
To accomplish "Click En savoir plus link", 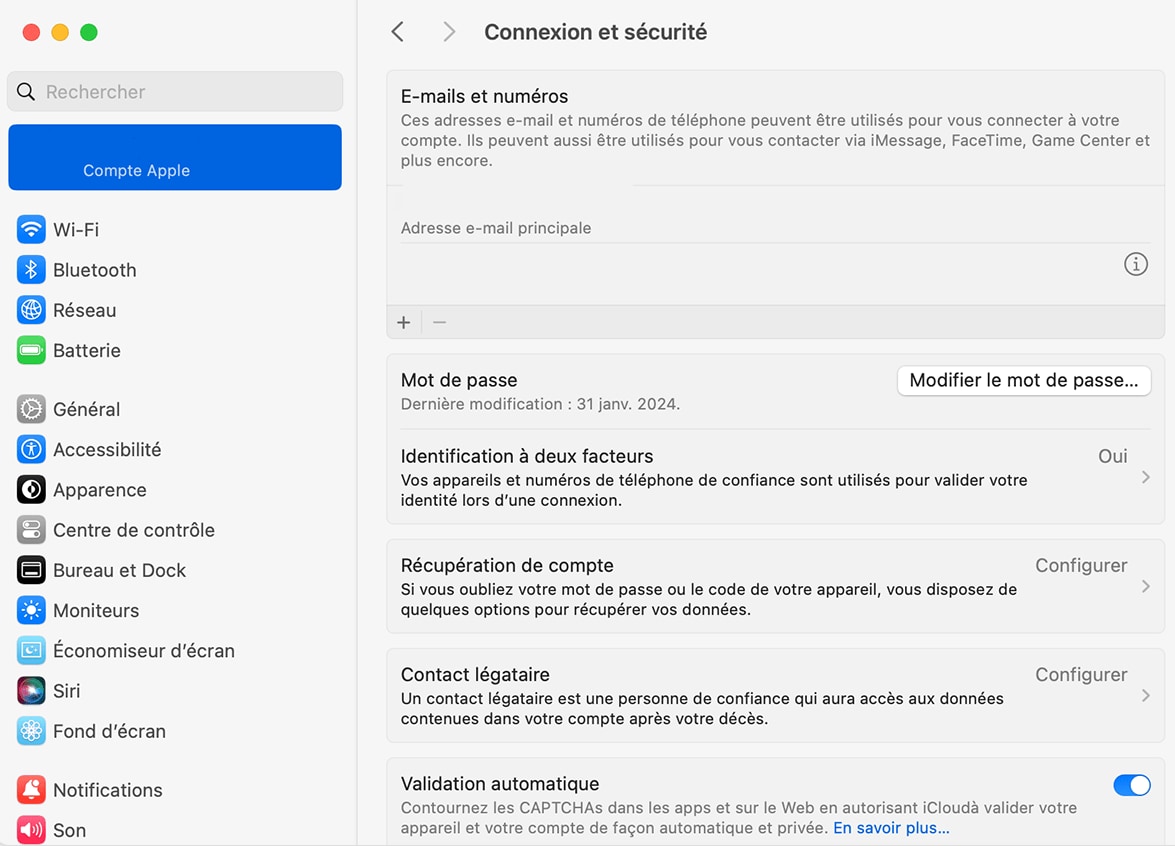I will pos(891,828).
